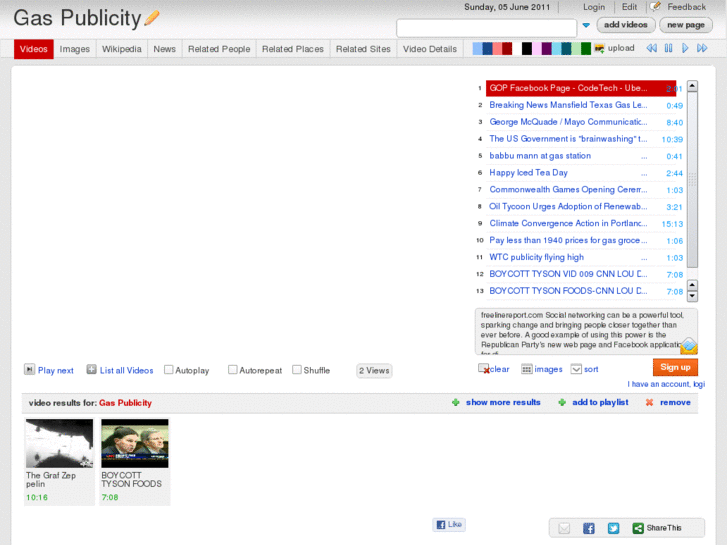
Task: Click show more results link
Action: (x=503, y=403)
